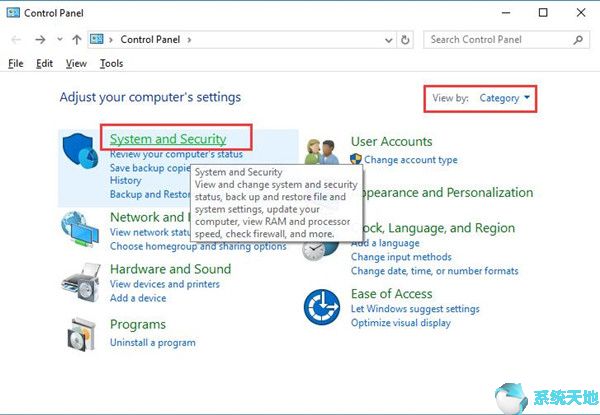Click Add a device link
Image resolution: width=600 pixels, height=415 pixels.
tap(138, 298)
